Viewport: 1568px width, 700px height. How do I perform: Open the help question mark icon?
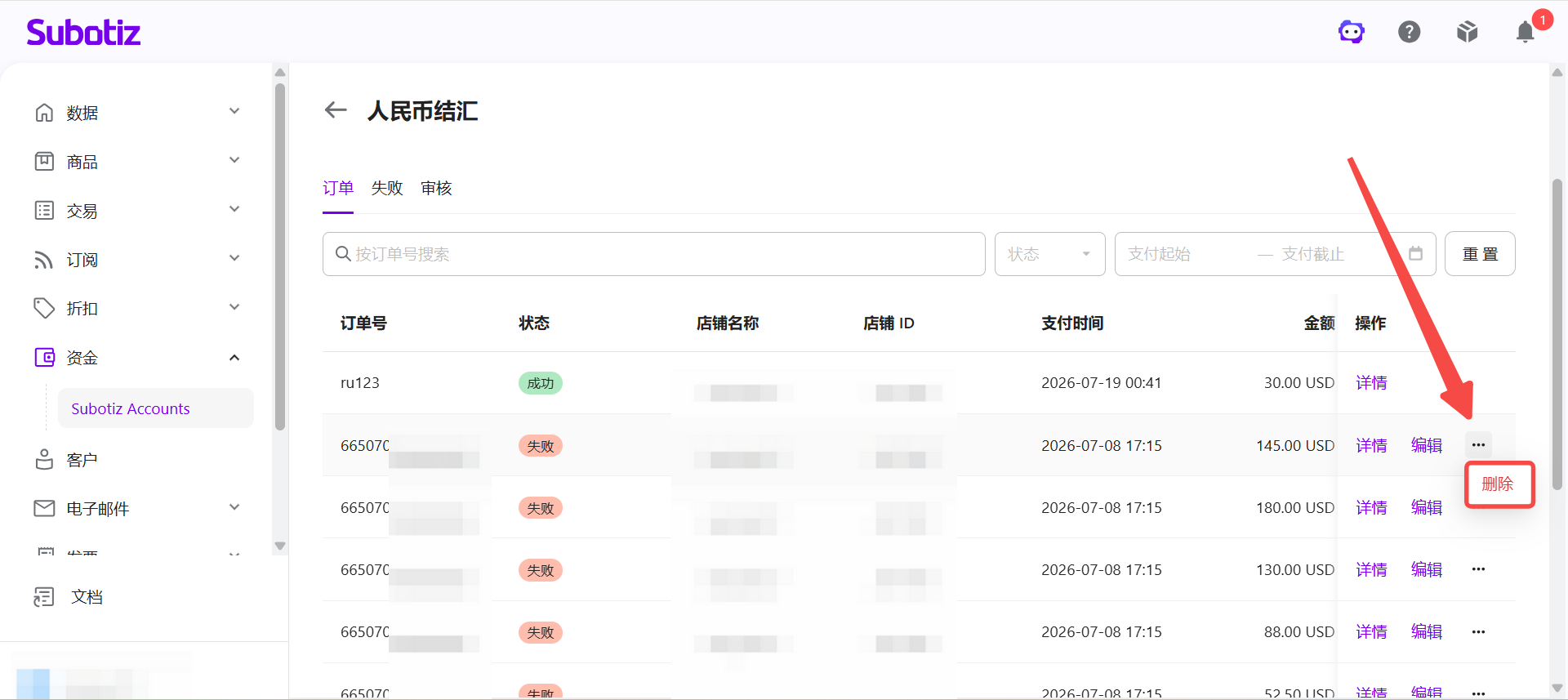tap(1409, 32)
